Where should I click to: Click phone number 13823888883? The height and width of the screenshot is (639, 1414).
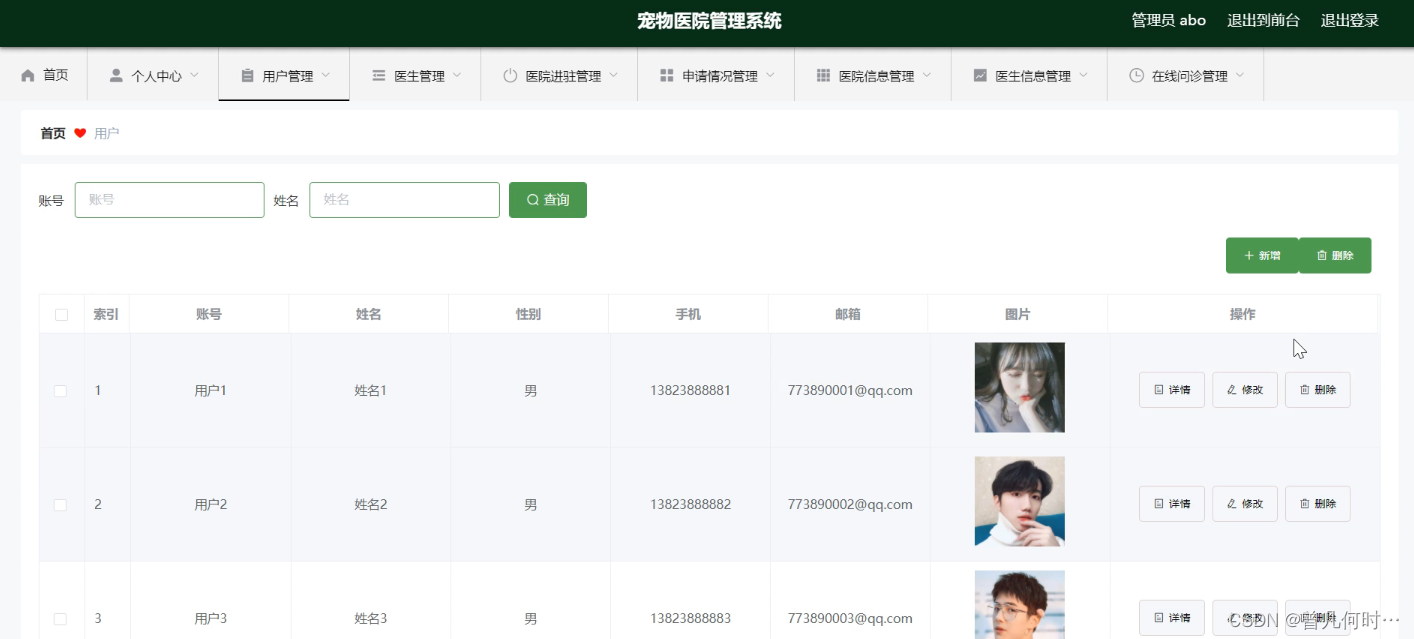click(690, 619)
